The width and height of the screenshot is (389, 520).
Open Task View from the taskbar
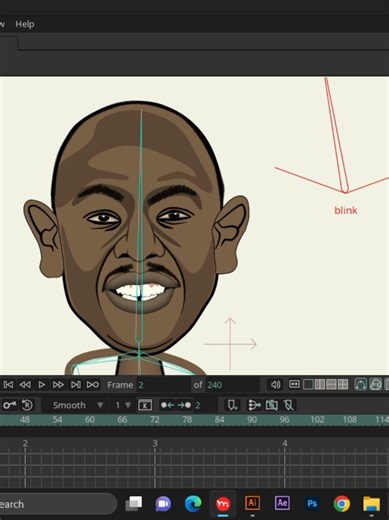point(134,504)
